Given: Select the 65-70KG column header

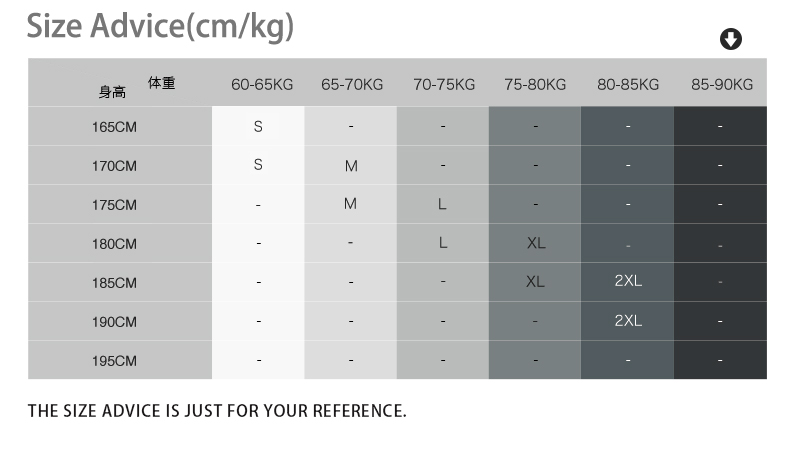Looking at the screenshot, I should 352,85.
